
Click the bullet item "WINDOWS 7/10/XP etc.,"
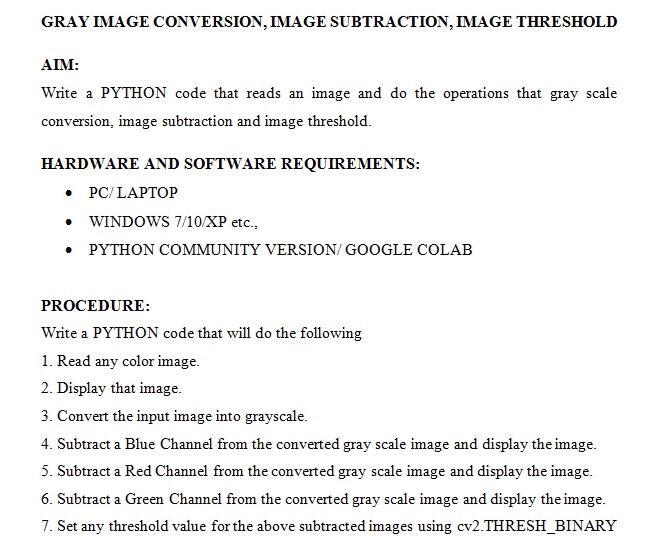pyautogui.click(x=173, y=222)
